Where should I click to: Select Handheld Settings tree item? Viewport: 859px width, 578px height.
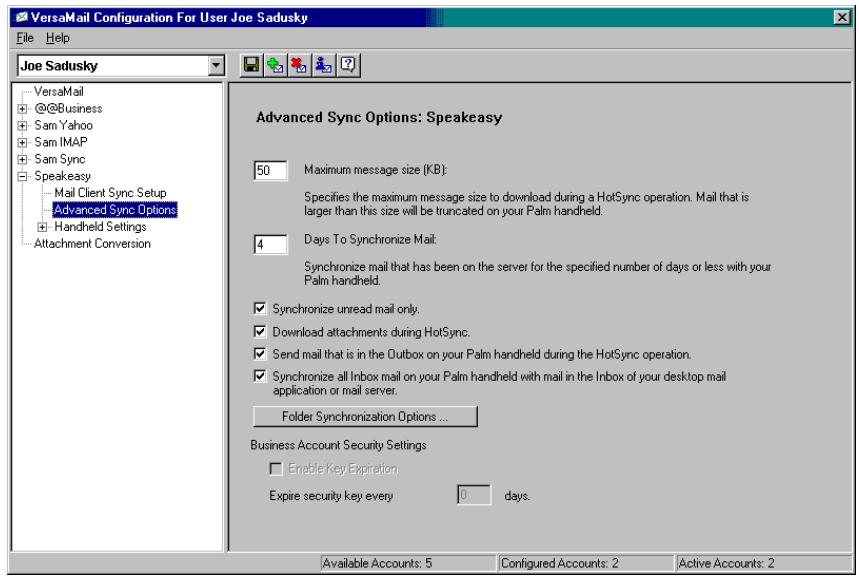100,227
